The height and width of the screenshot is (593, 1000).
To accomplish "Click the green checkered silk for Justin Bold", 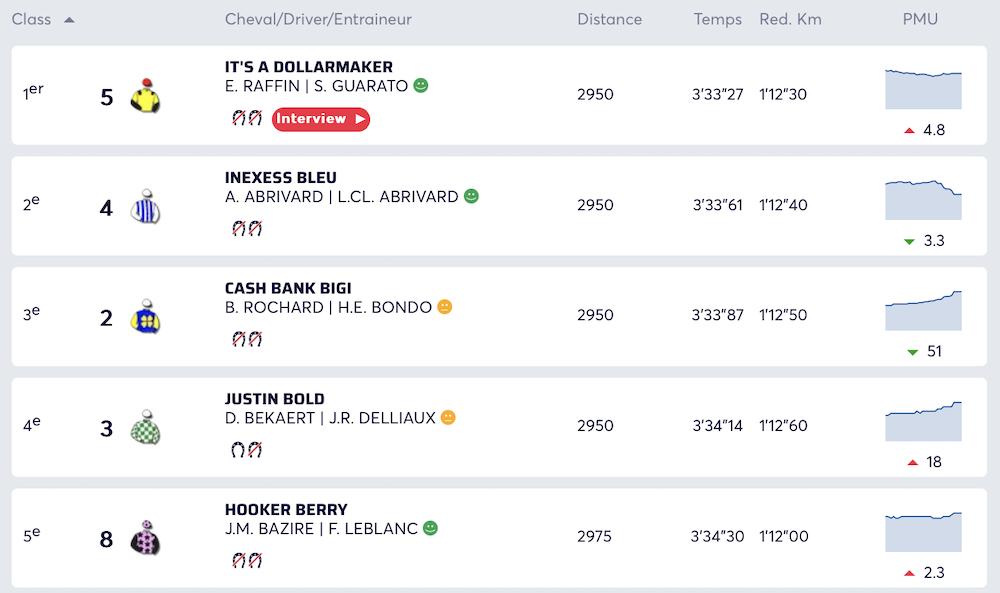I will (145, 428).
